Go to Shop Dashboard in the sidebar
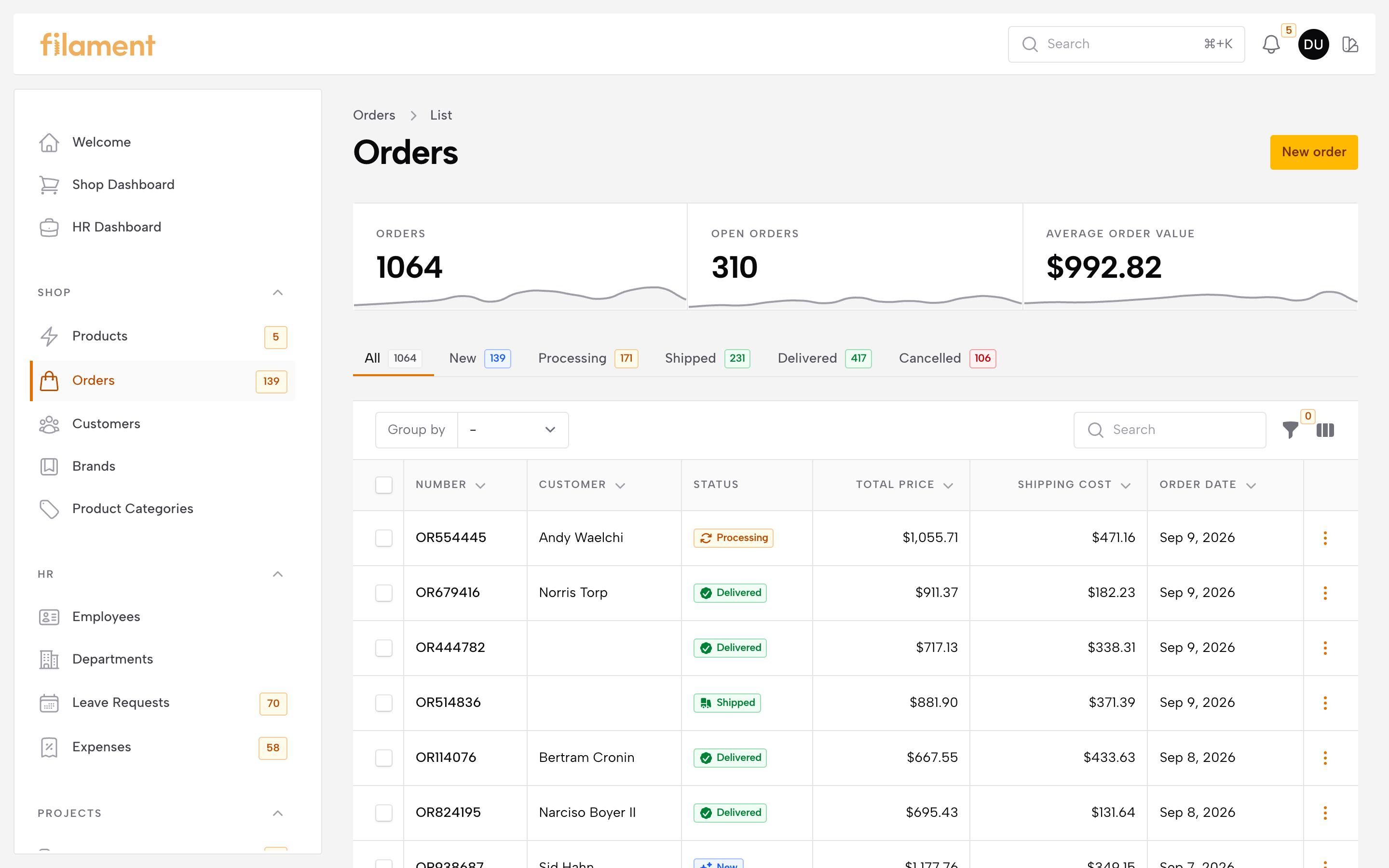The height and width of the screenshot is (868, 1389). click(x=163, y=185)
